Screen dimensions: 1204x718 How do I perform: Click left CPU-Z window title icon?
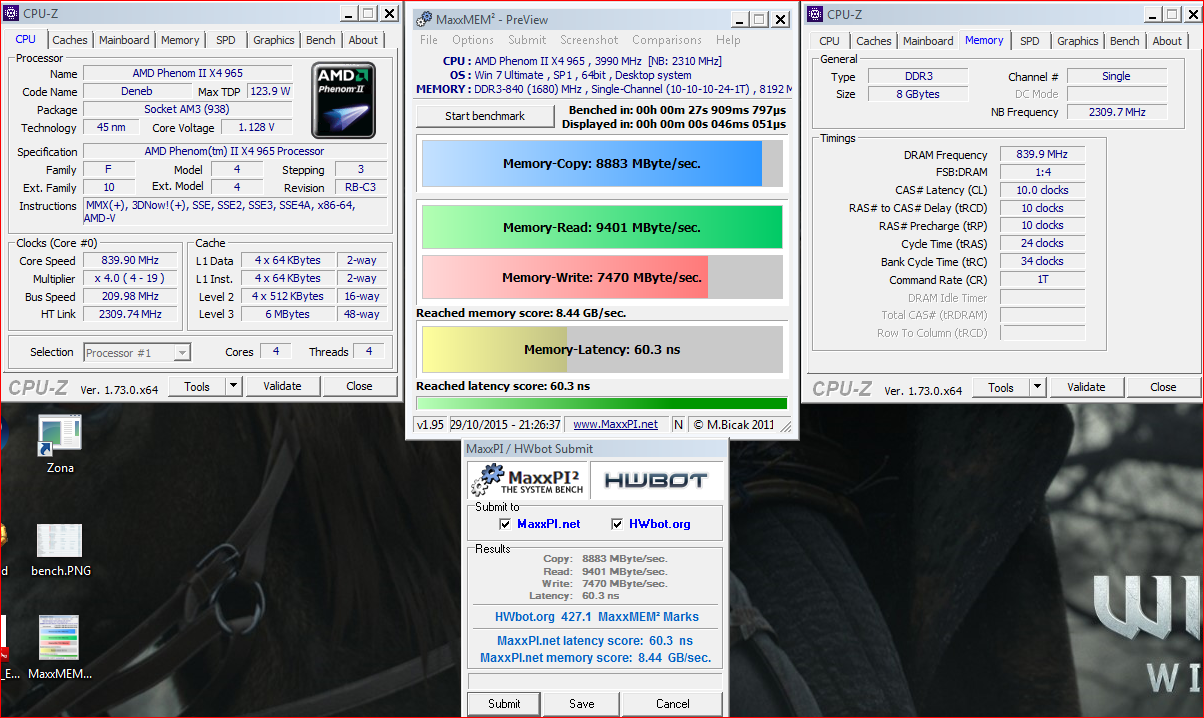click(11, 14)
